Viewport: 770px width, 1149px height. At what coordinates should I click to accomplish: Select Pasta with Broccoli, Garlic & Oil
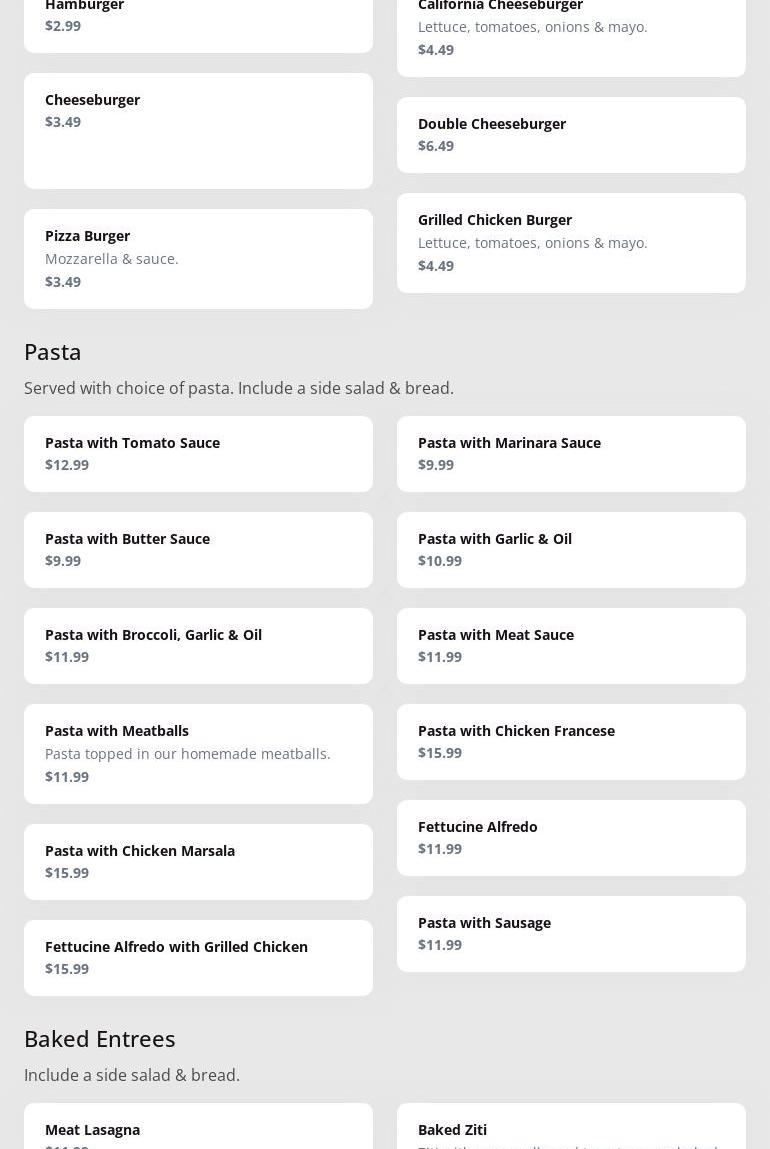tap(198, 646)
